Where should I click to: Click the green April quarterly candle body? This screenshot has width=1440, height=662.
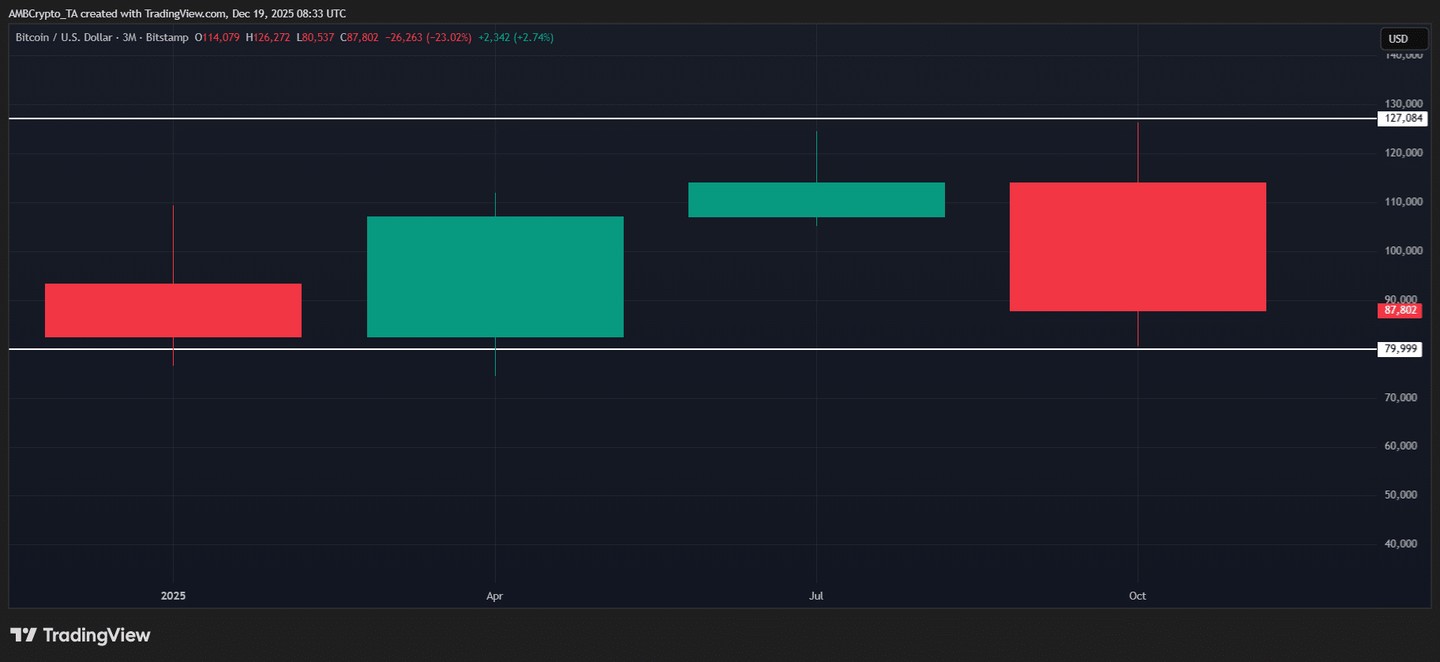pos(495,276)
